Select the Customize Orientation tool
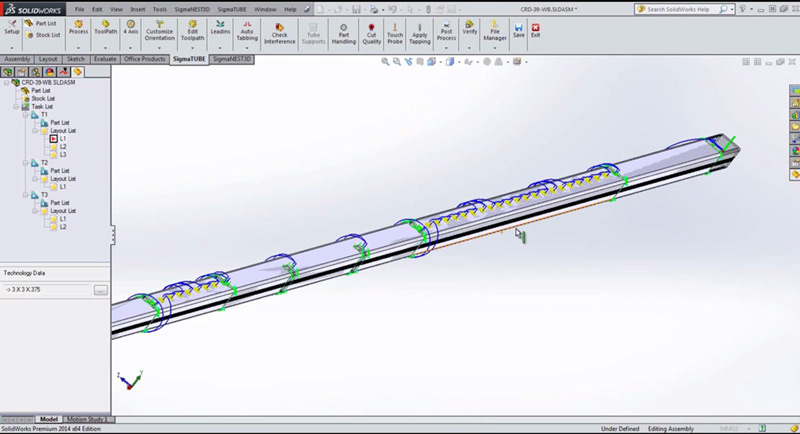The image size is (800, 434). coord(159,31)
